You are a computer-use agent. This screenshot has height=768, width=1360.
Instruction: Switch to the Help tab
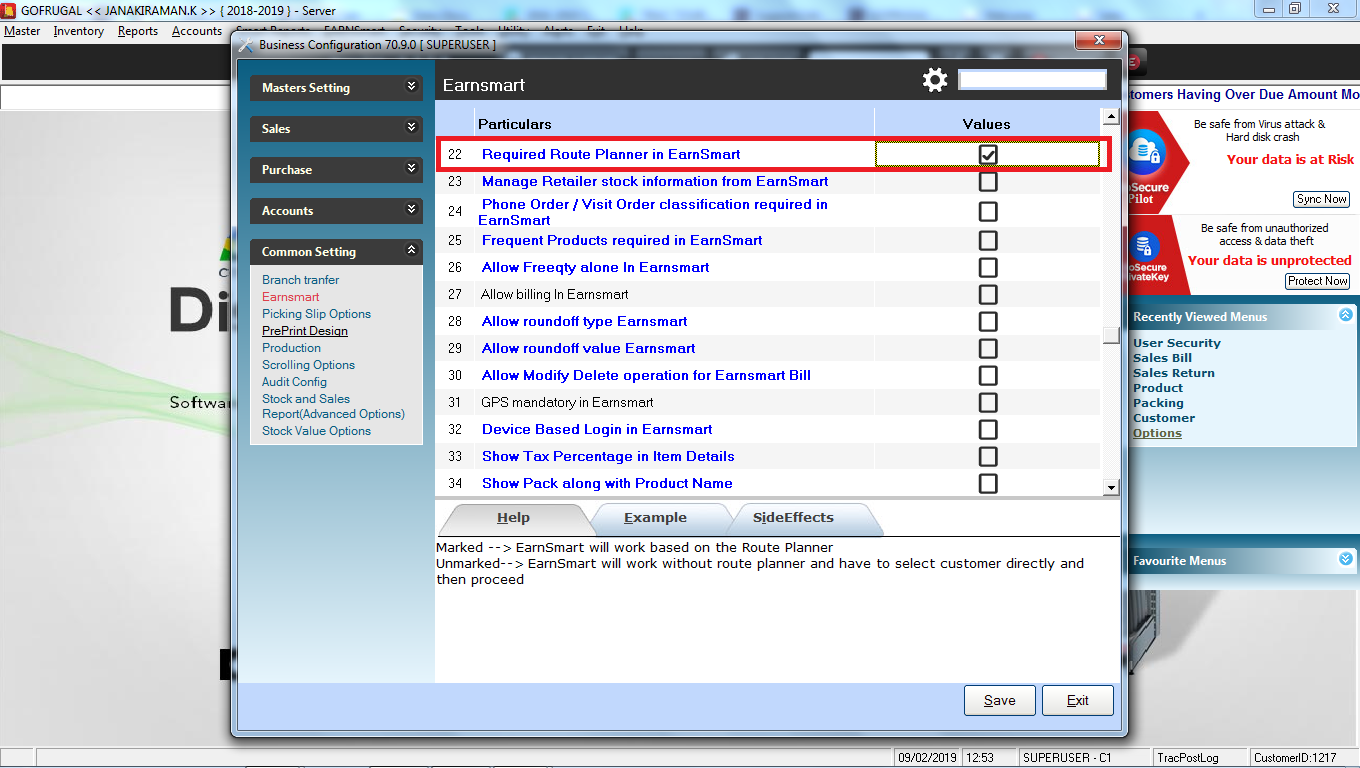514,518
